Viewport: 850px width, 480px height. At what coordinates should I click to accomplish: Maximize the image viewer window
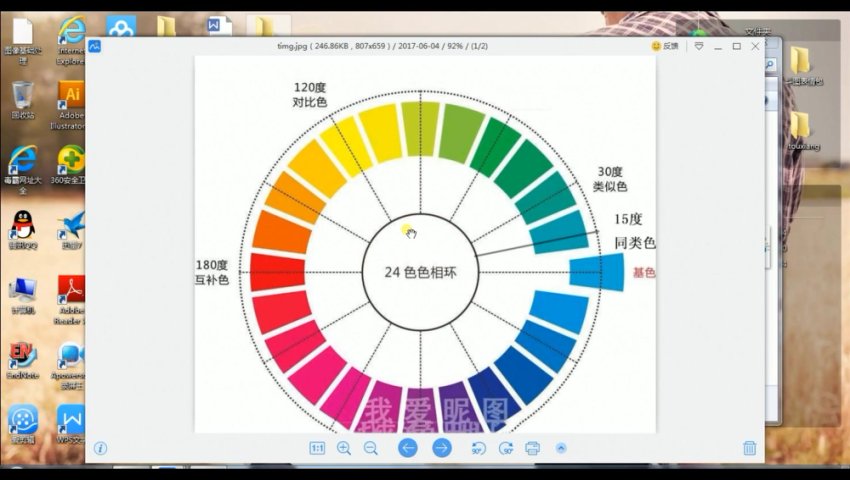tap(737, 46)
